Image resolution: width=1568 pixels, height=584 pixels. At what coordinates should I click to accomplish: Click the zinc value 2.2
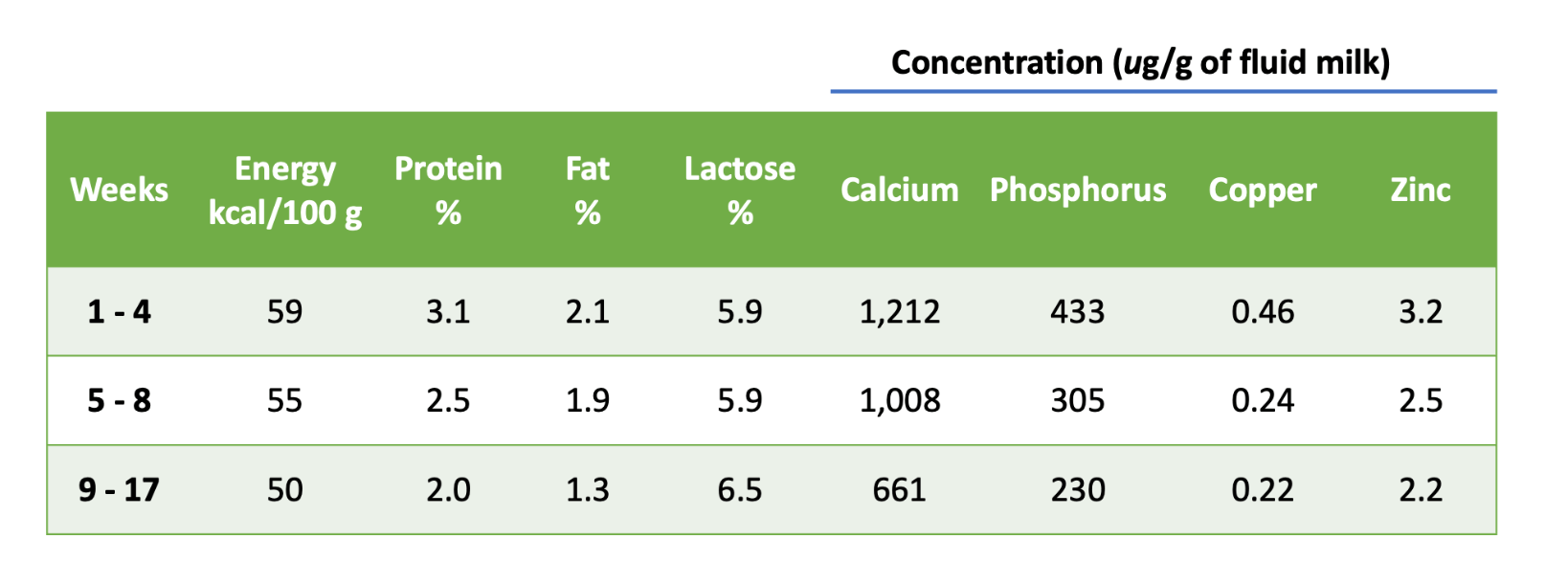1421,490
